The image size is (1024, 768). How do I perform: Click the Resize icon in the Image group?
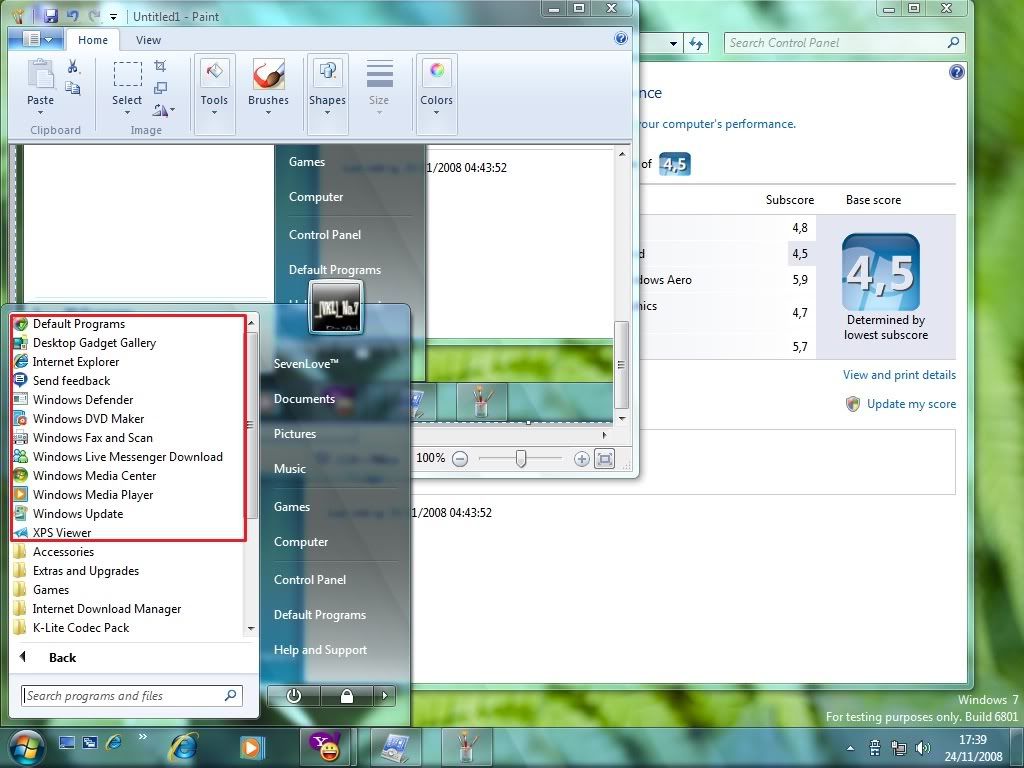[160, 88]
